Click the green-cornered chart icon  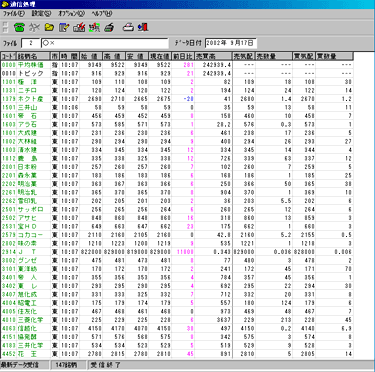pyautogui.click(x=94, y=27)
